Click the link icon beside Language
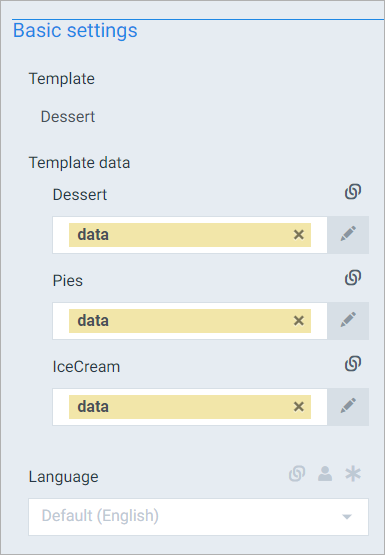 (297, 474)
